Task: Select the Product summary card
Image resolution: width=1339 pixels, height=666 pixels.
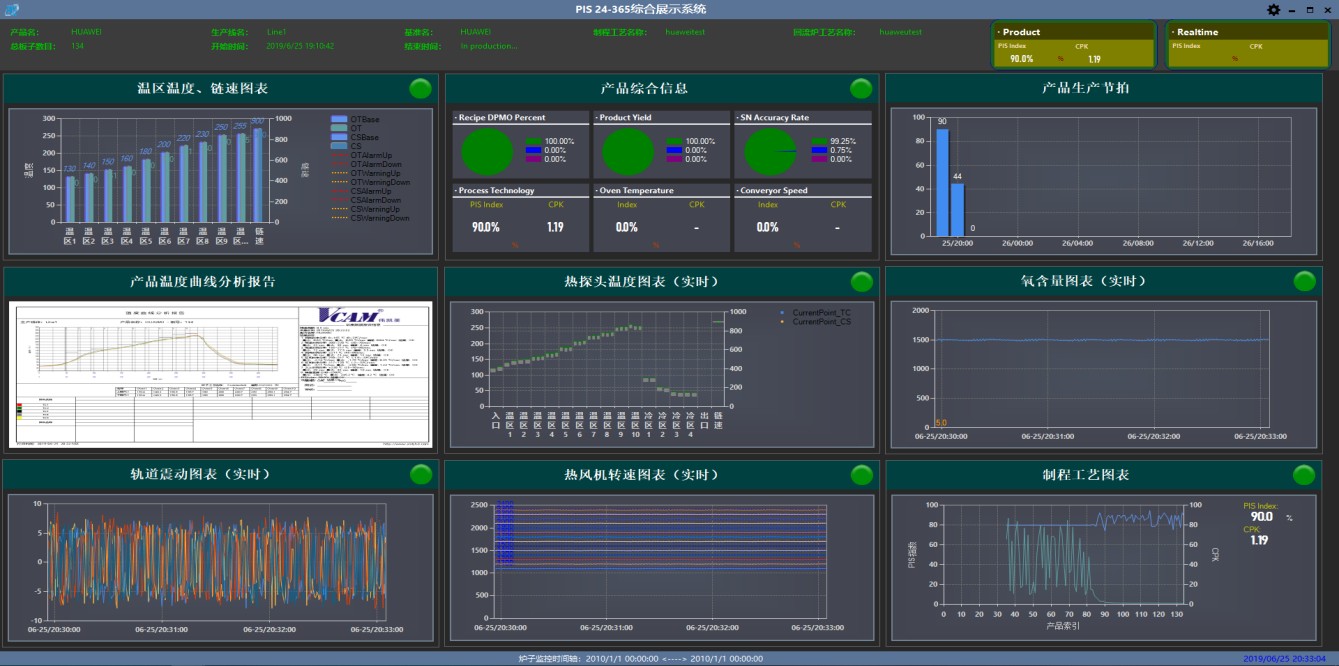Action: [x=1073, y=45]
